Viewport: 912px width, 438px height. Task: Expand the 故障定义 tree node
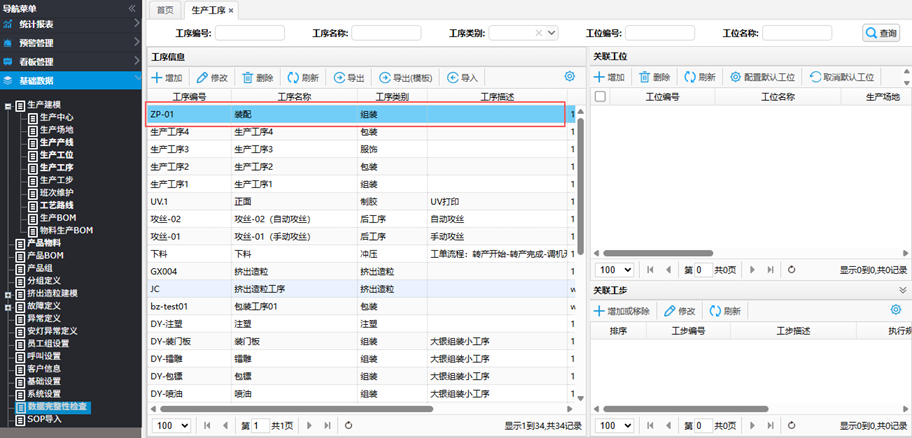pos(8,307)
